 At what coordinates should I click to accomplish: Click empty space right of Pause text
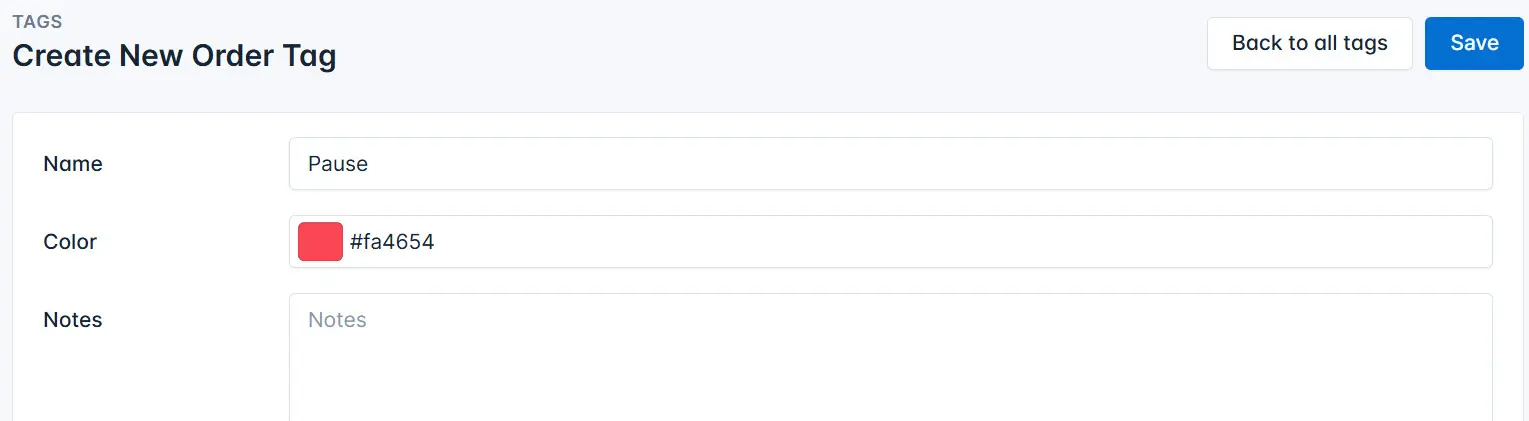(x=900, y=164)
